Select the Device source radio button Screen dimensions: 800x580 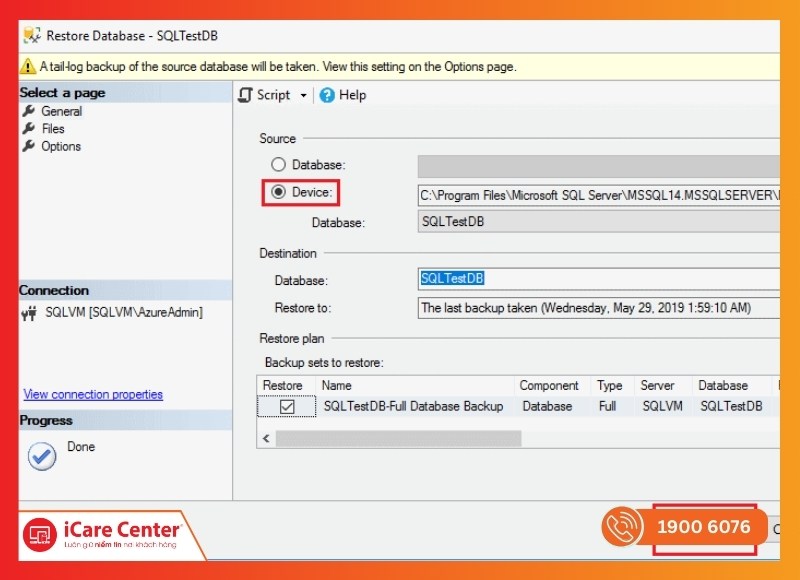(x=278, y=192)
